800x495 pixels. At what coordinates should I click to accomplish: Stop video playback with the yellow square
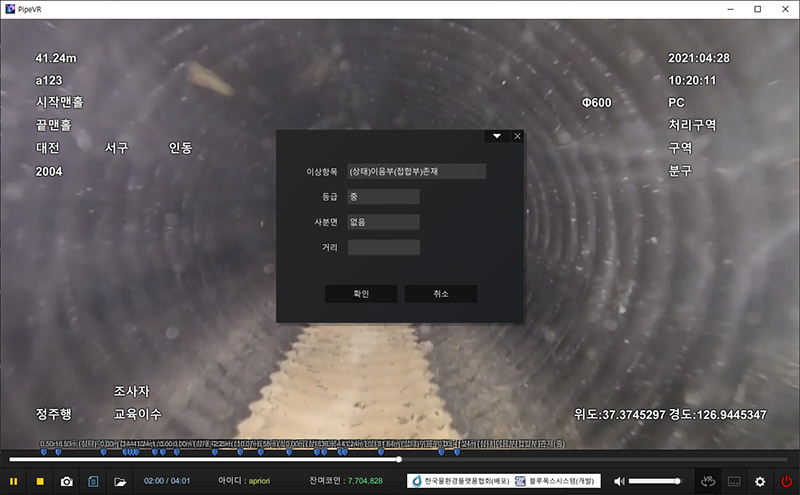point(40,481)
